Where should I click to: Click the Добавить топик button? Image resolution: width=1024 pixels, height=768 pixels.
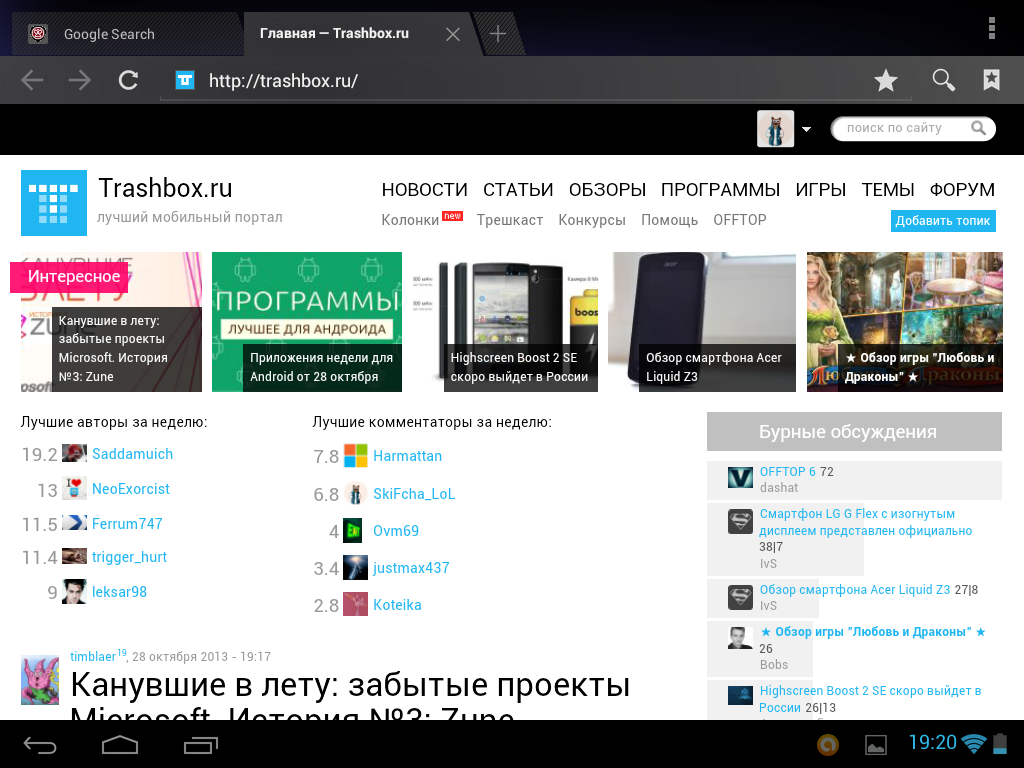(943, 221)
